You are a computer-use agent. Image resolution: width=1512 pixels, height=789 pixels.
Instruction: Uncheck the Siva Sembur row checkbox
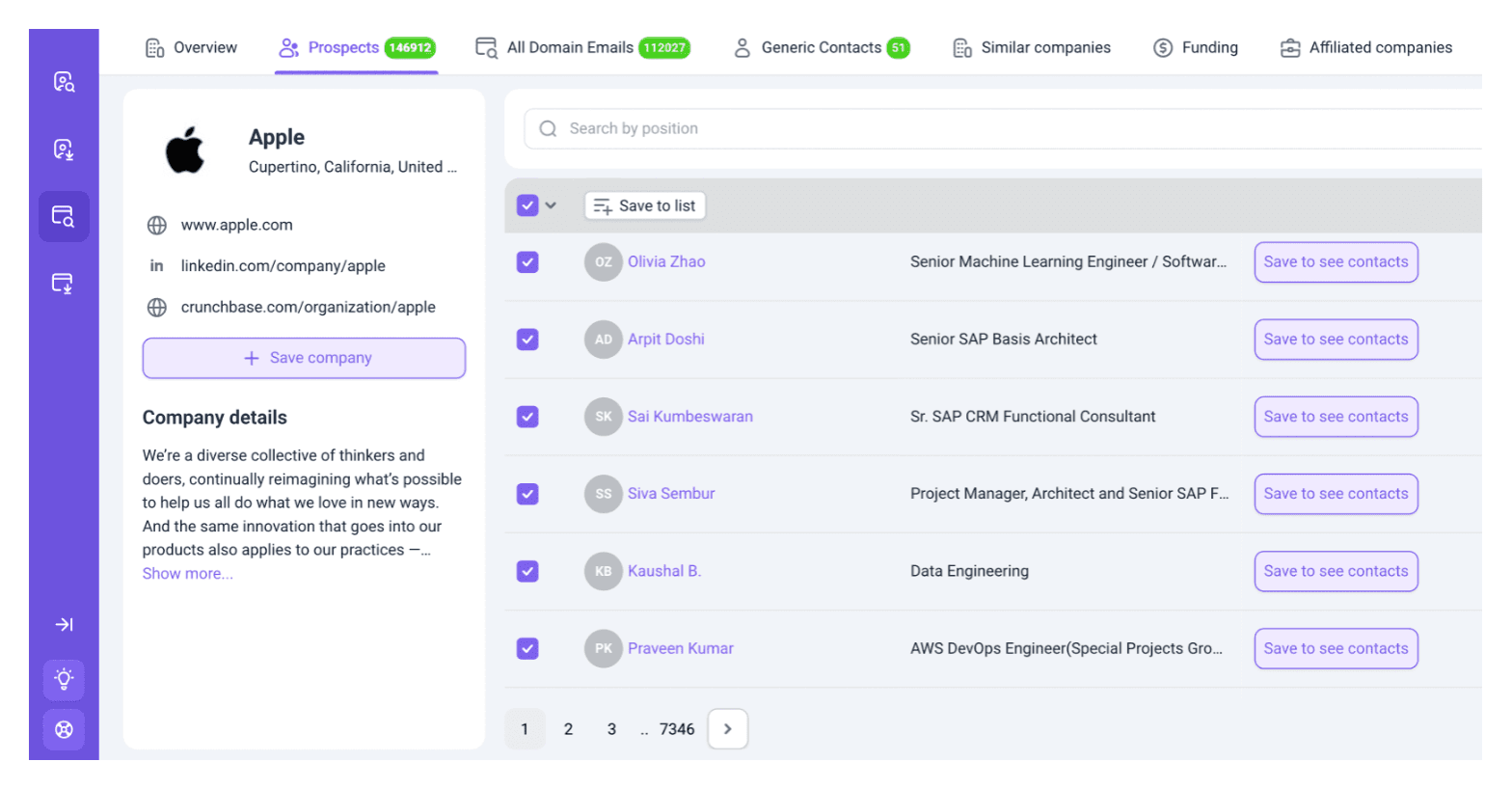coord(527,494)
